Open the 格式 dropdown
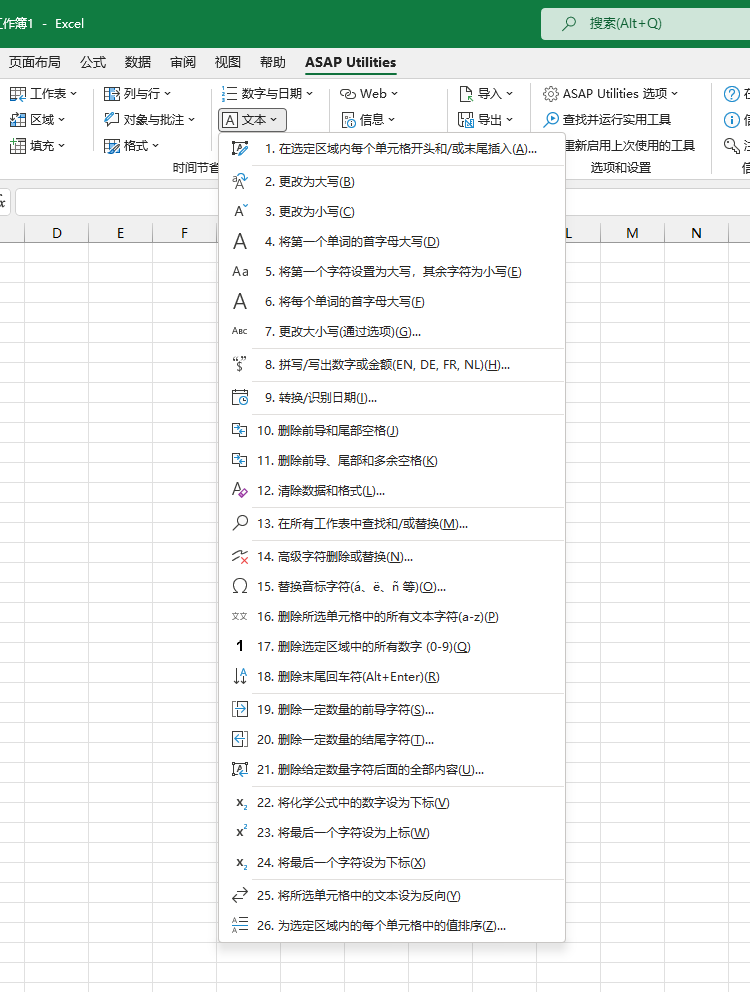 [132, 146]
